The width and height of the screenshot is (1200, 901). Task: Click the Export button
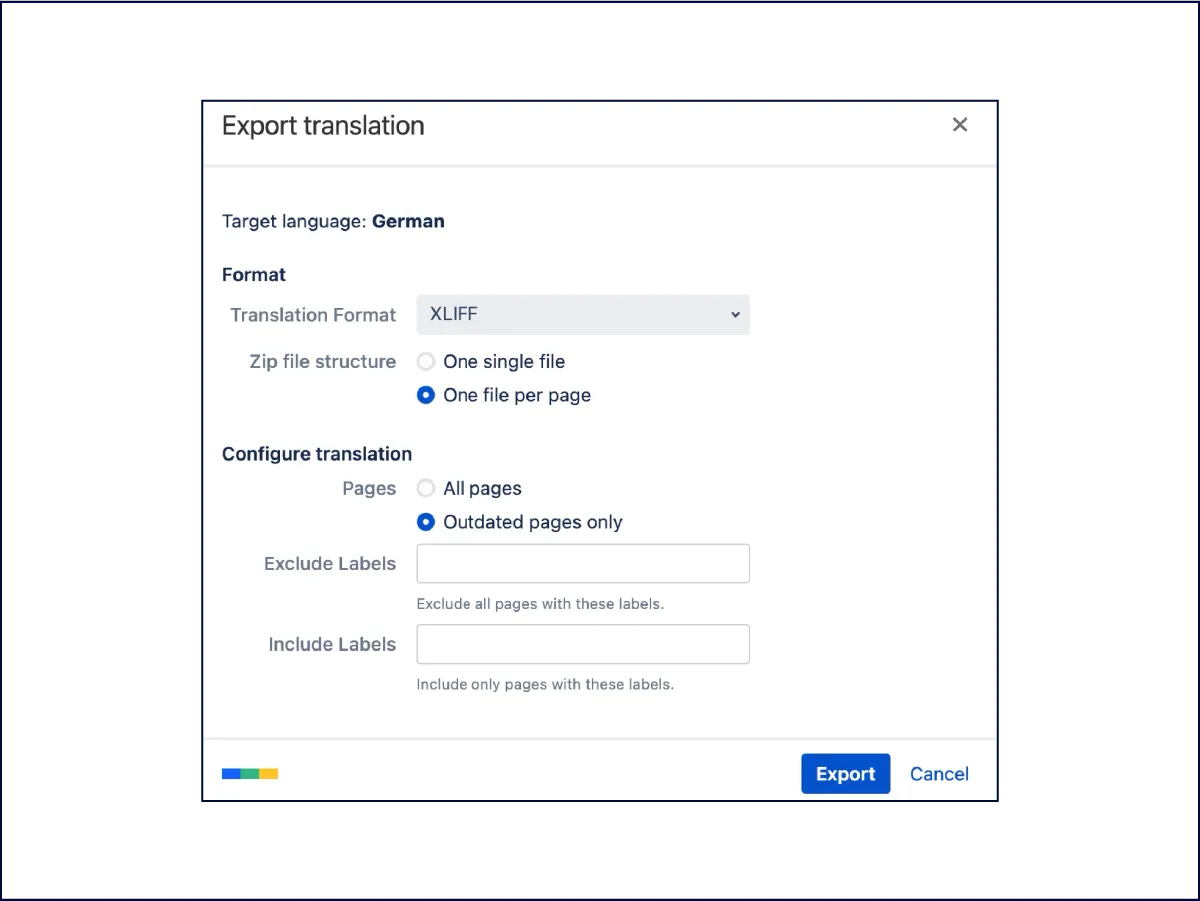pos(846,774)
